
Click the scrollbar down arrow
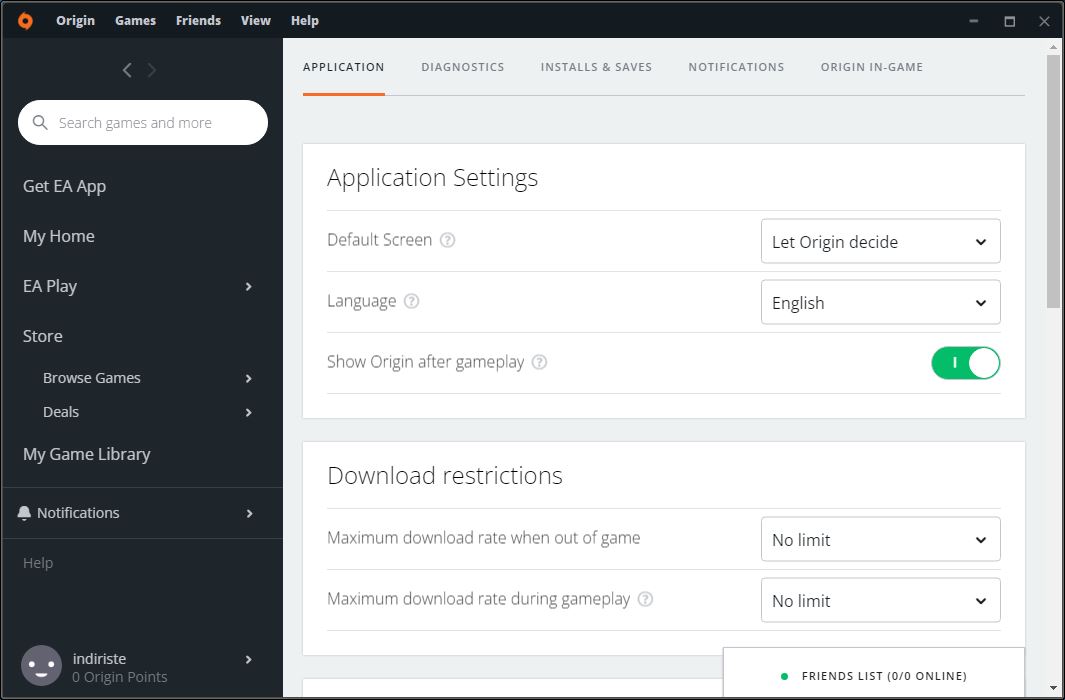point(1053,688)
